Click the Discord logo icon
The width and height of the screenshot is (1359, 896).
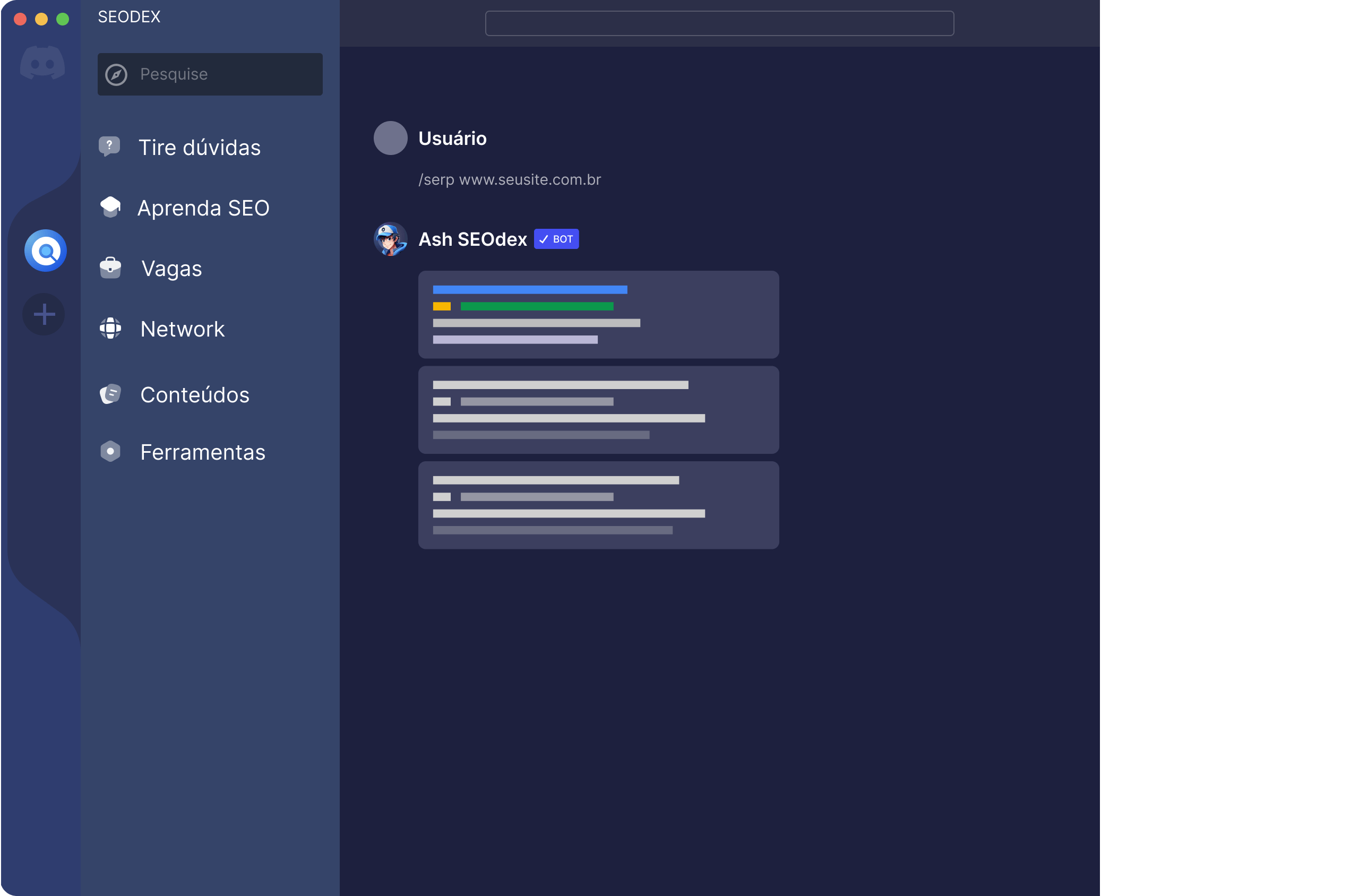point(42,63)
